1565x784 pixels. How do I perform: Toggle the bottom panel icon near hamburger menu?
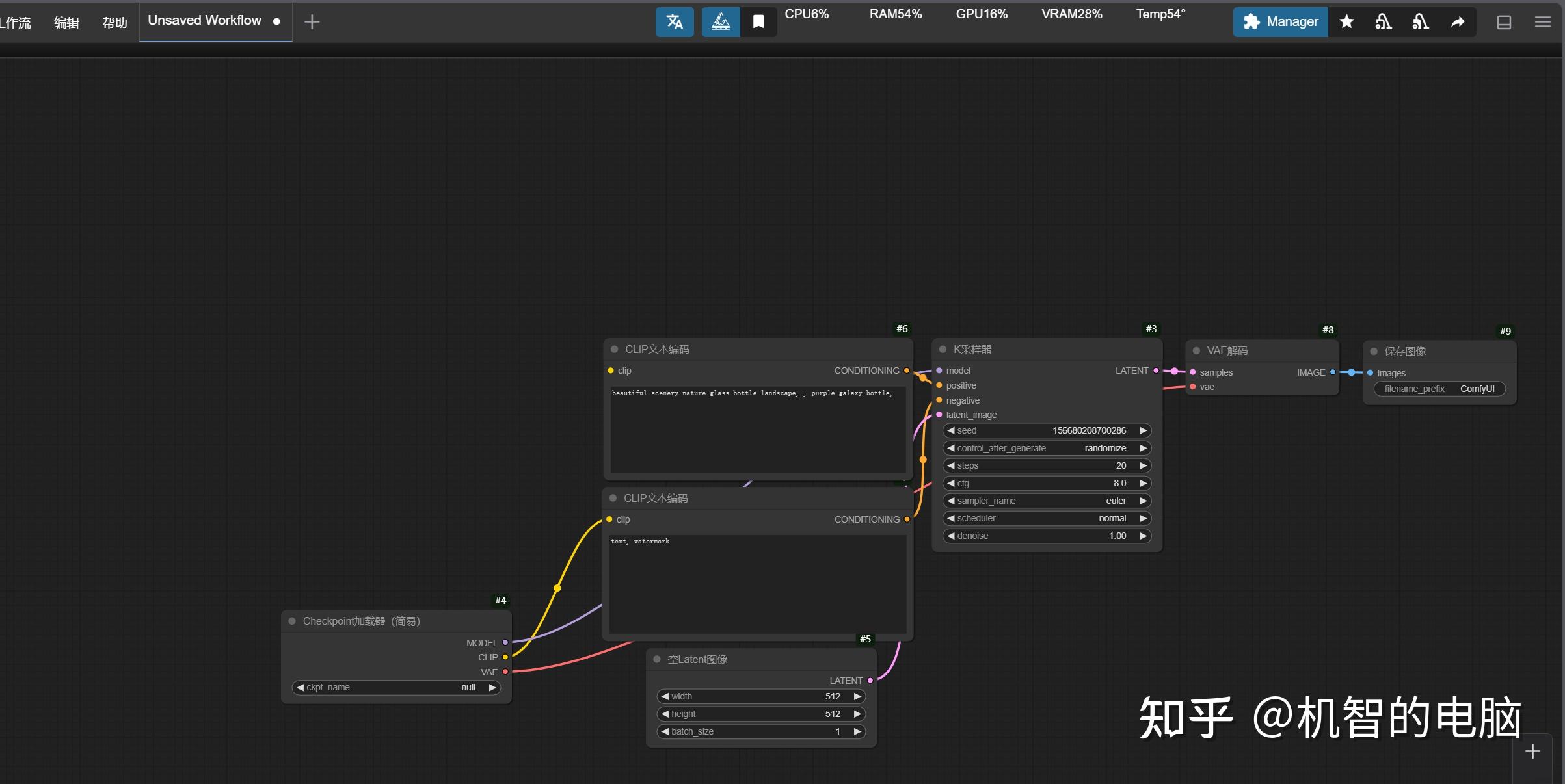(x=1504, y=22)
